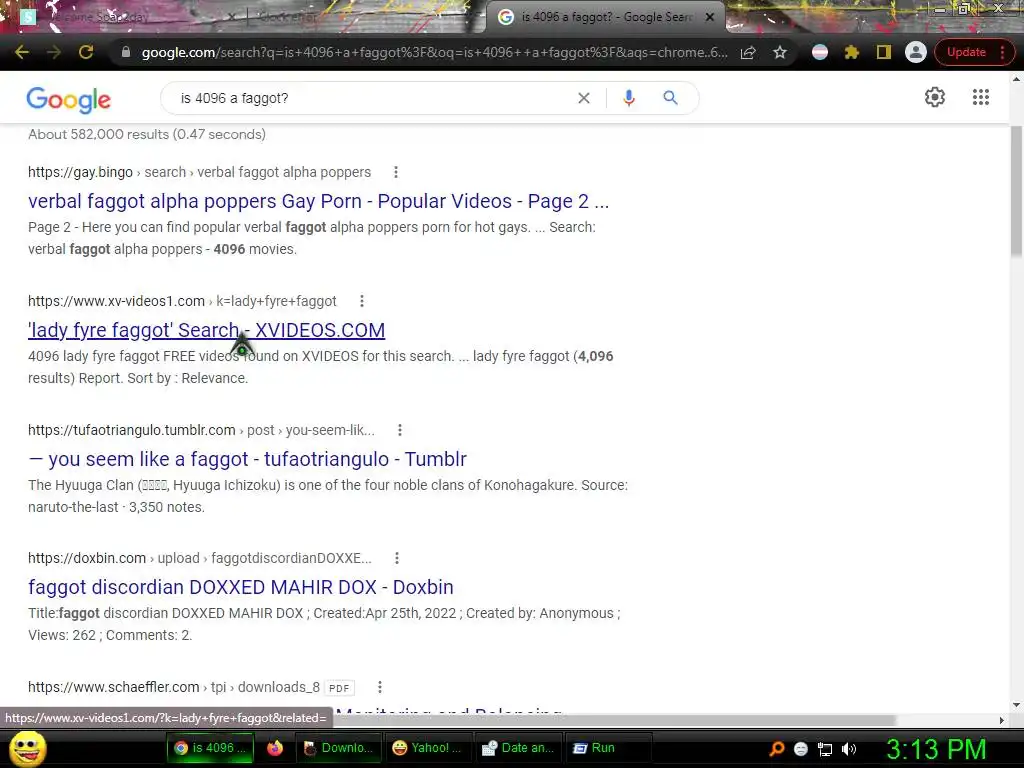The image size is (1024, 768).
Task: Open the striped flag extension icon
Action: (x=820, y=52)
